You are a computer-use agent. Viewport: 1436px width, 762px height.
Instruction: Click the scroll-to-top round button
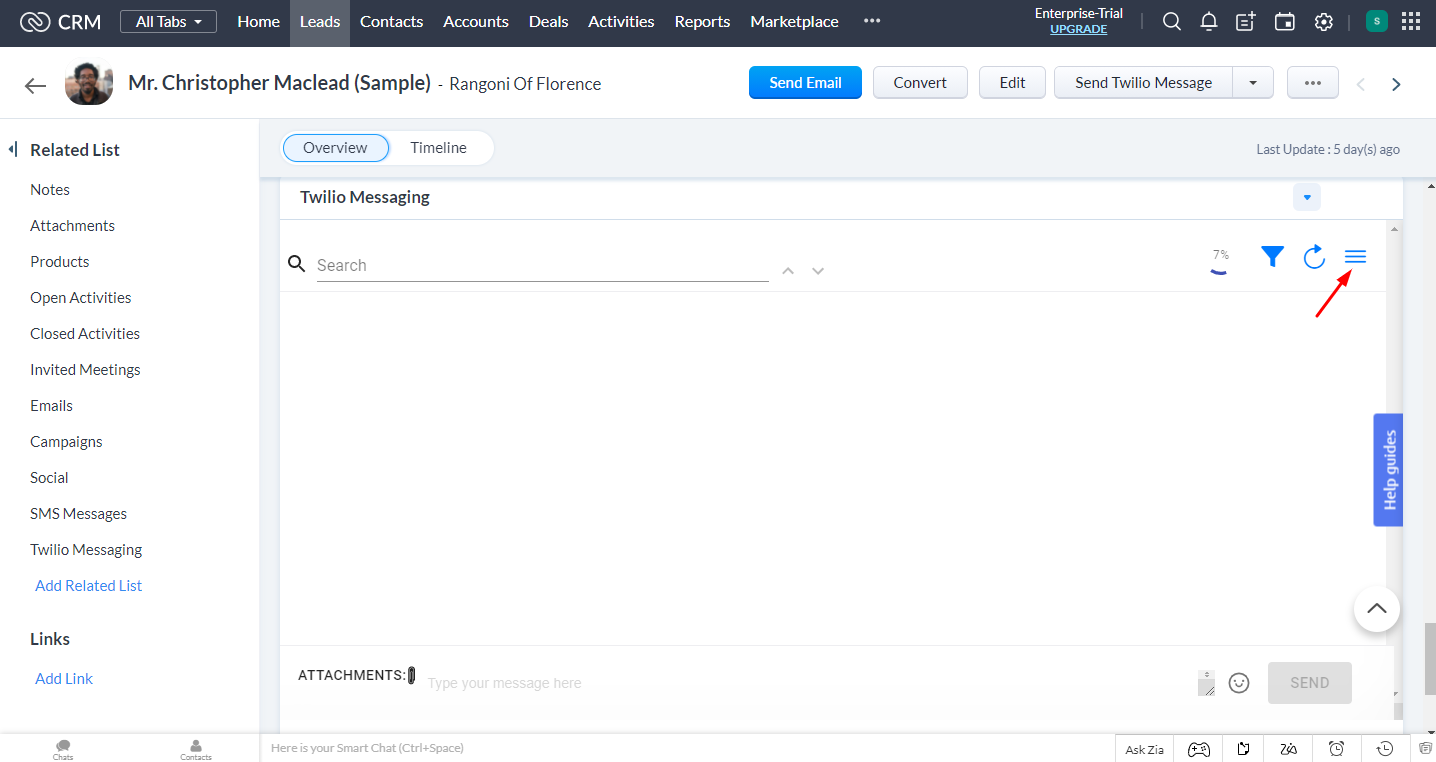[1377, 608]
